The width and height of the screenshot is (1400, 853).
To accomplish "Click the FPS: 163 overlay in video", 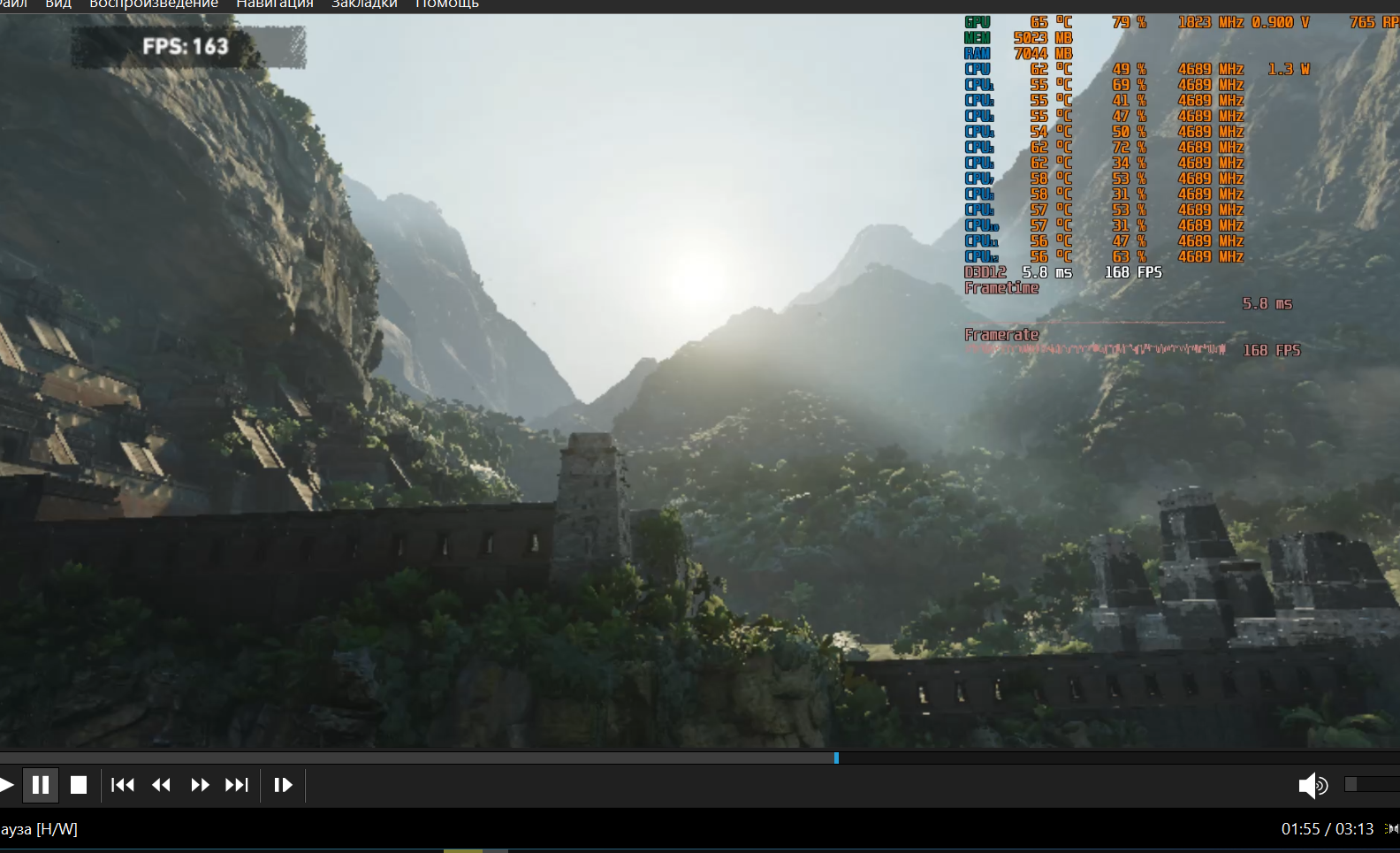I will [x=186, y=46].
